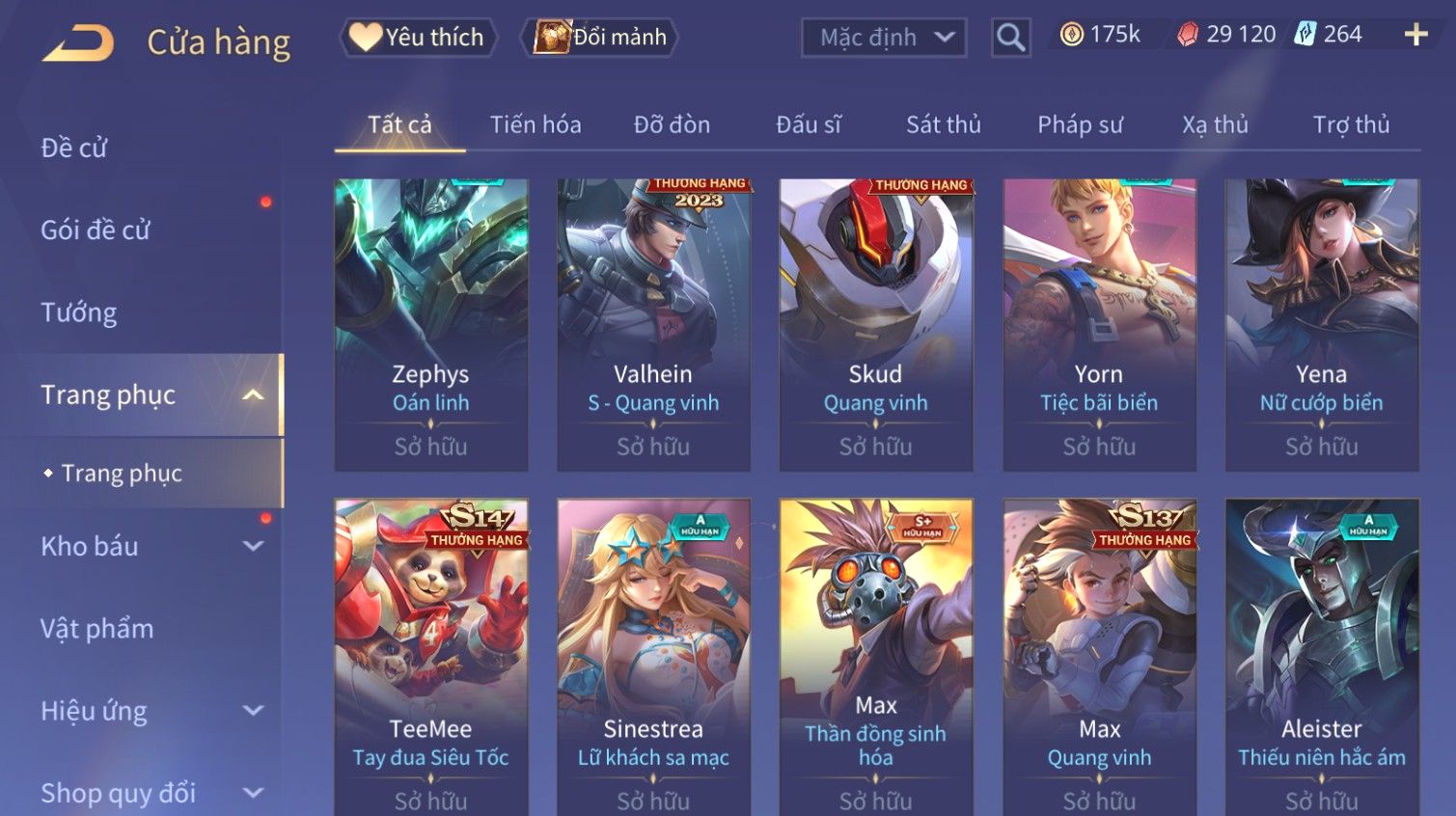Click the gold coin balance icon

coord(1071,35)
